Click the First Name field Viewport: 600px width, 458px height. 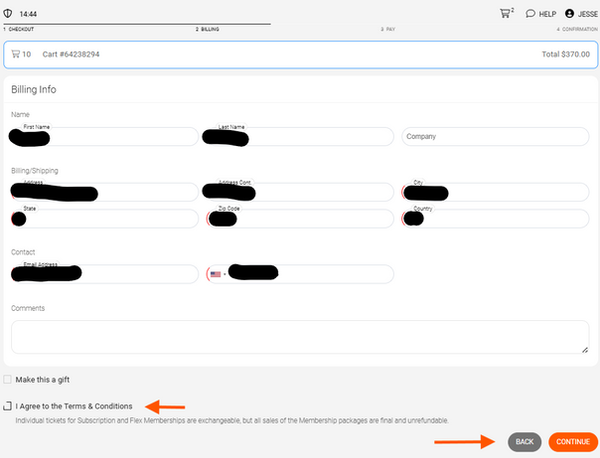coord(104,137)
